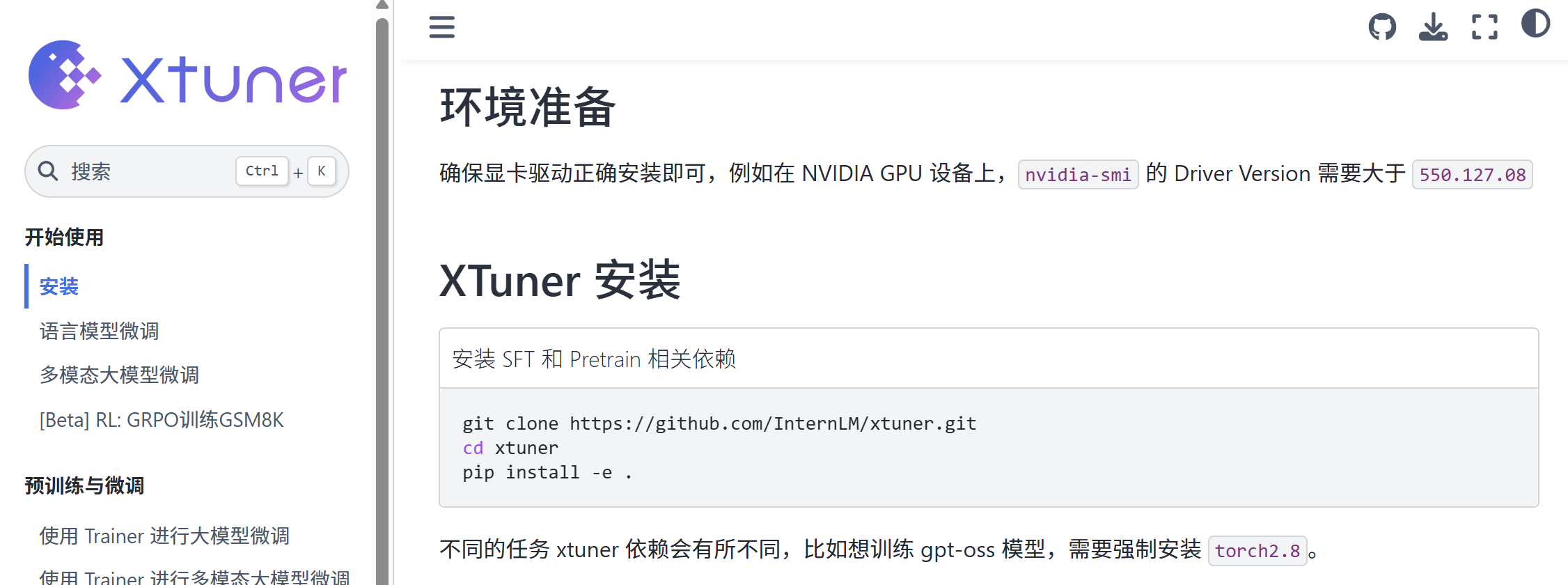Screen dimensions: 1568x585
Task: Click the K shortcut key badge
Action: point(322,171)
